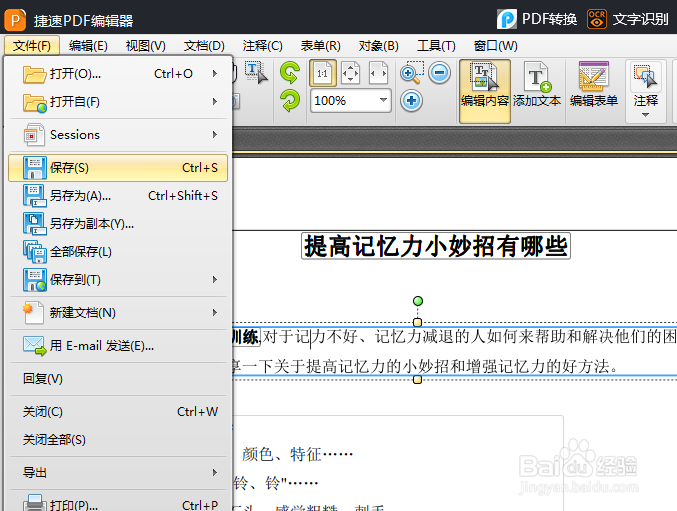Viewport: 677px width, 511px height.
Task: Open the 工具(T) menu
Action: 436,45
